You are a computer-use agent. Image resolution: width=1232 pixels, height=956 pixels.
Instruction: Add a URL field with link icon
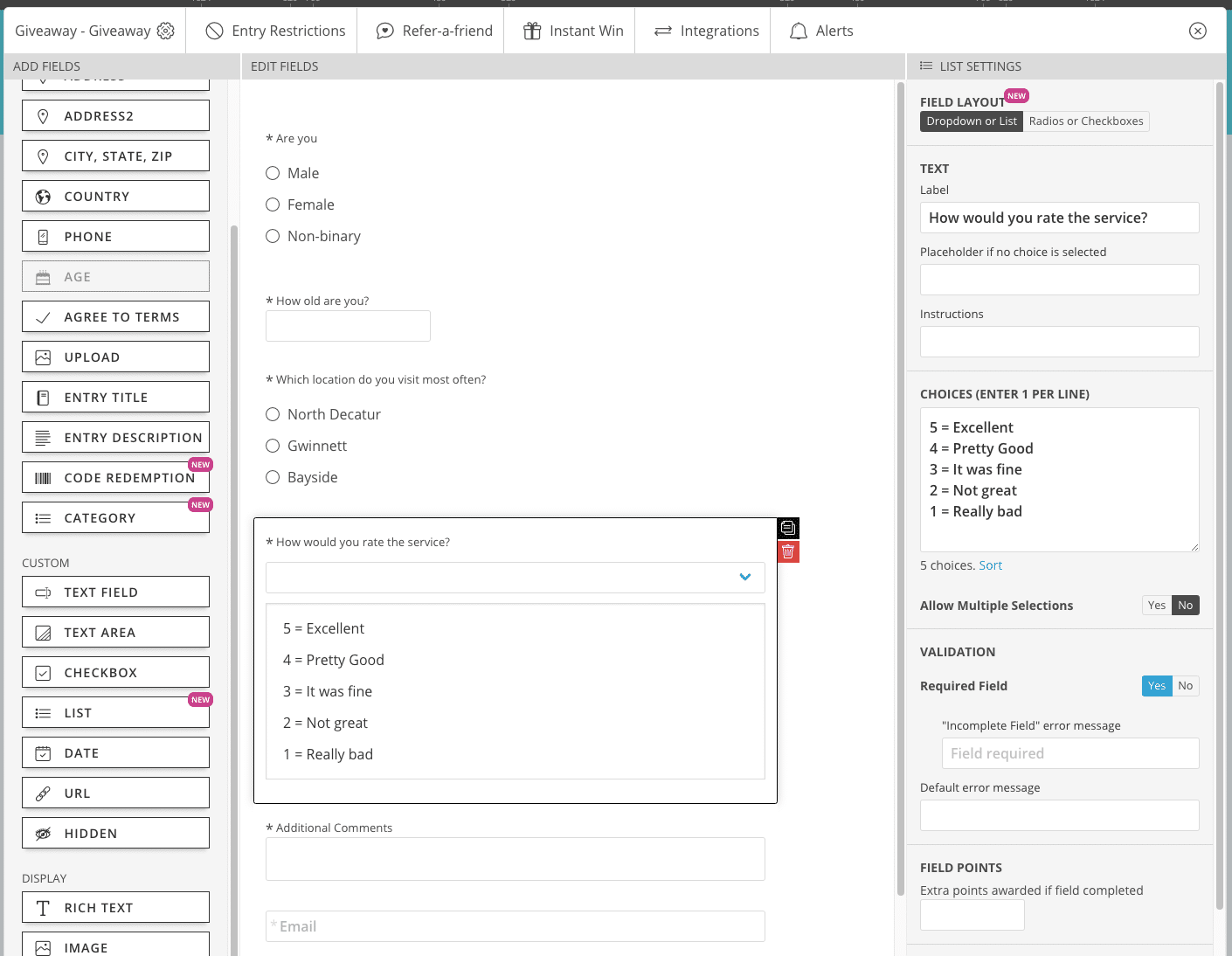tap(115, 793)
